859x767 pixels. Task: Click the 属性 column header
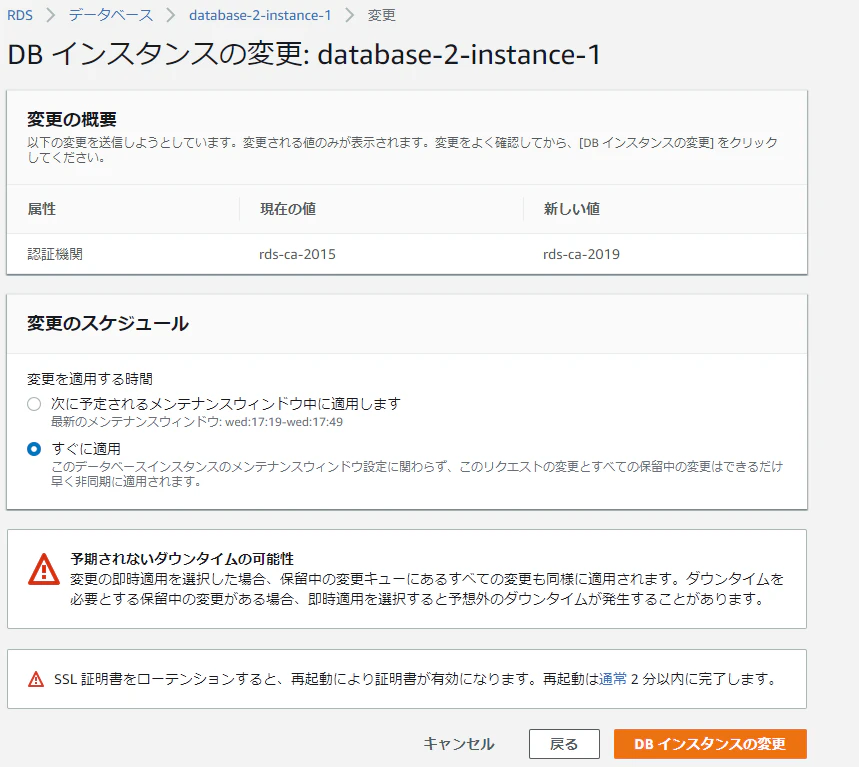click(x=42, y=209)
